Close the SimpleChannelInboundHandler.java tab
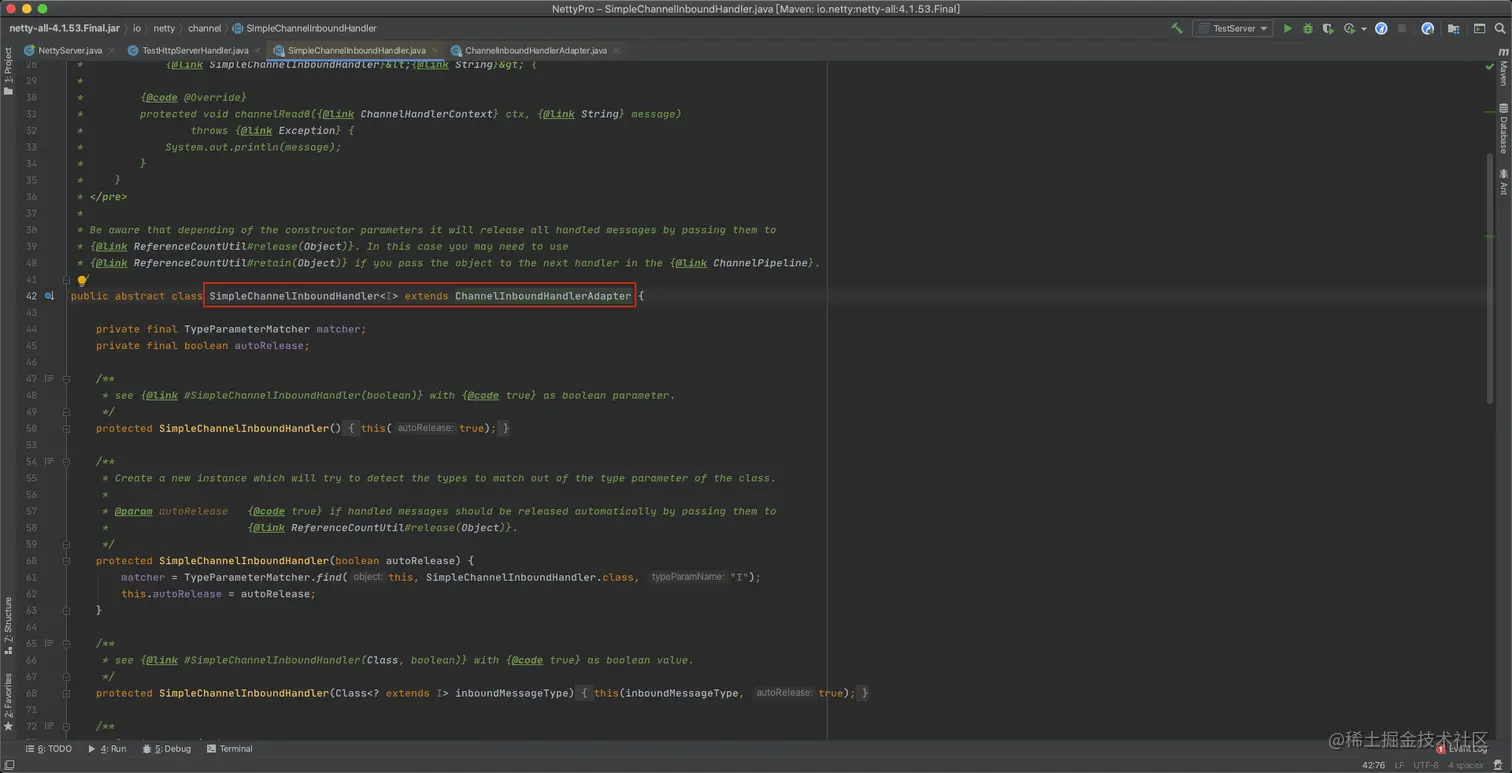 coord(435,50)
